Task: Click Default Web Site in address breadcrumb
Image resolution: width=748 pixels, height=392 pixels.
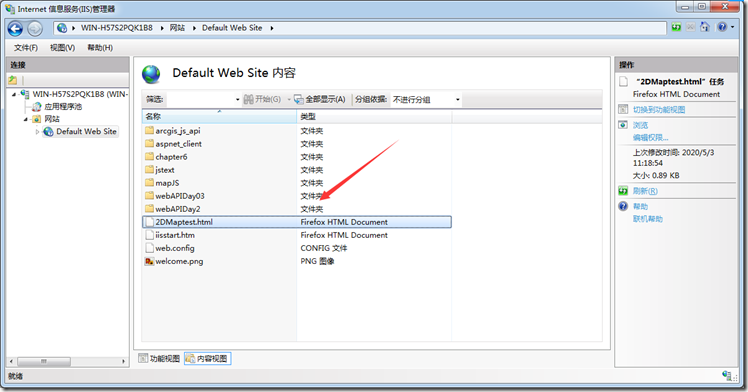Action: pos(232,28)
